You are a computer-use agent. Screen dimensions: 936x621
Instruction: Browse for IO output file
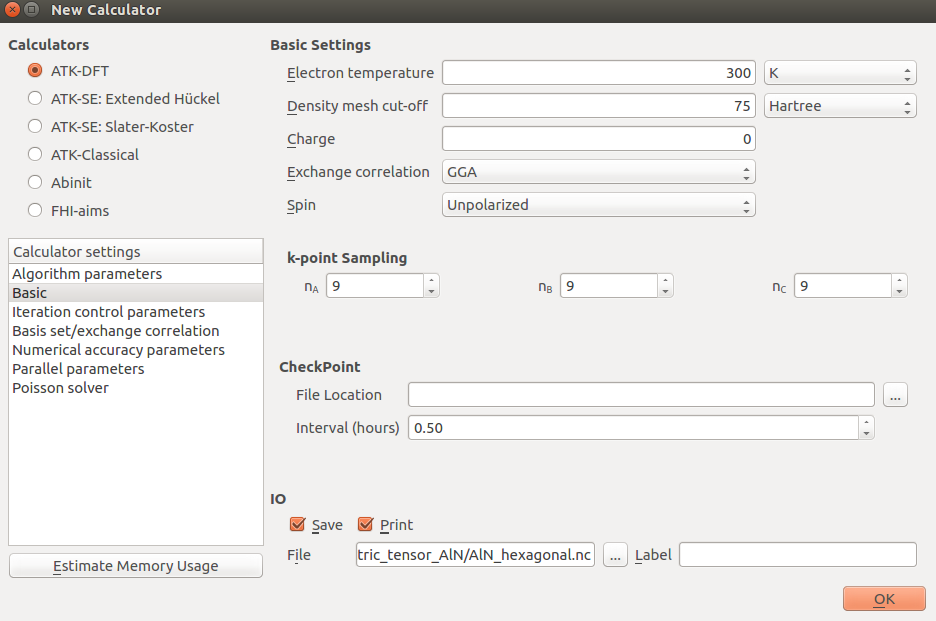click(615, 555)
